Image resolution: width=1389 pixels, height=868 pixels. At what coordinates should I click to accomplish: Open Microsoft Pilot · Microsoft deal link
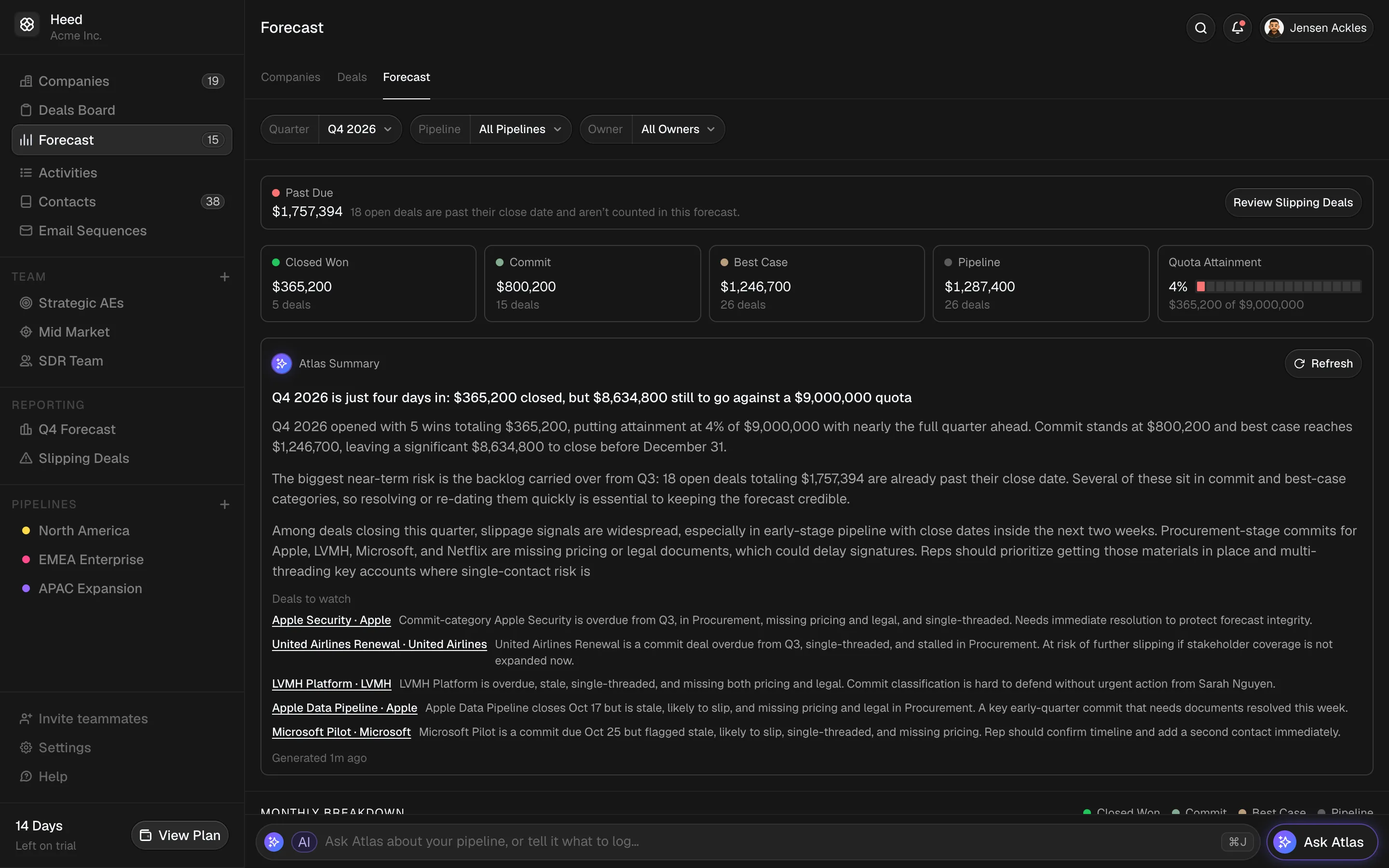pyautogui.click(x=341, y=732)
